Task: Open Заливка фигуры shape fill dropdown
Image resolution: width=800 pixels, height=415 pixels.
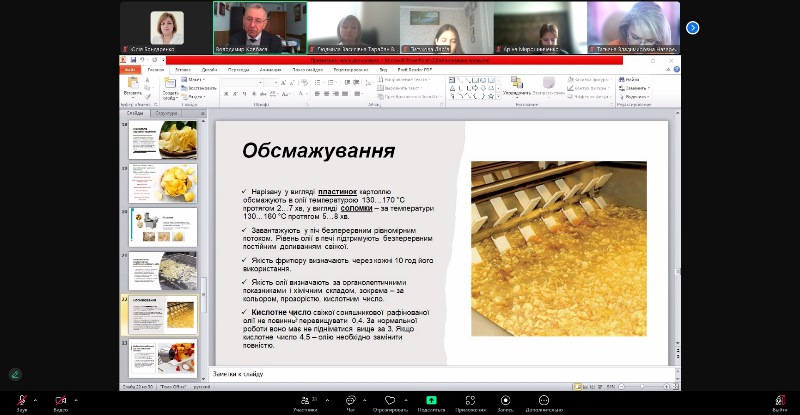Action: 589,80
